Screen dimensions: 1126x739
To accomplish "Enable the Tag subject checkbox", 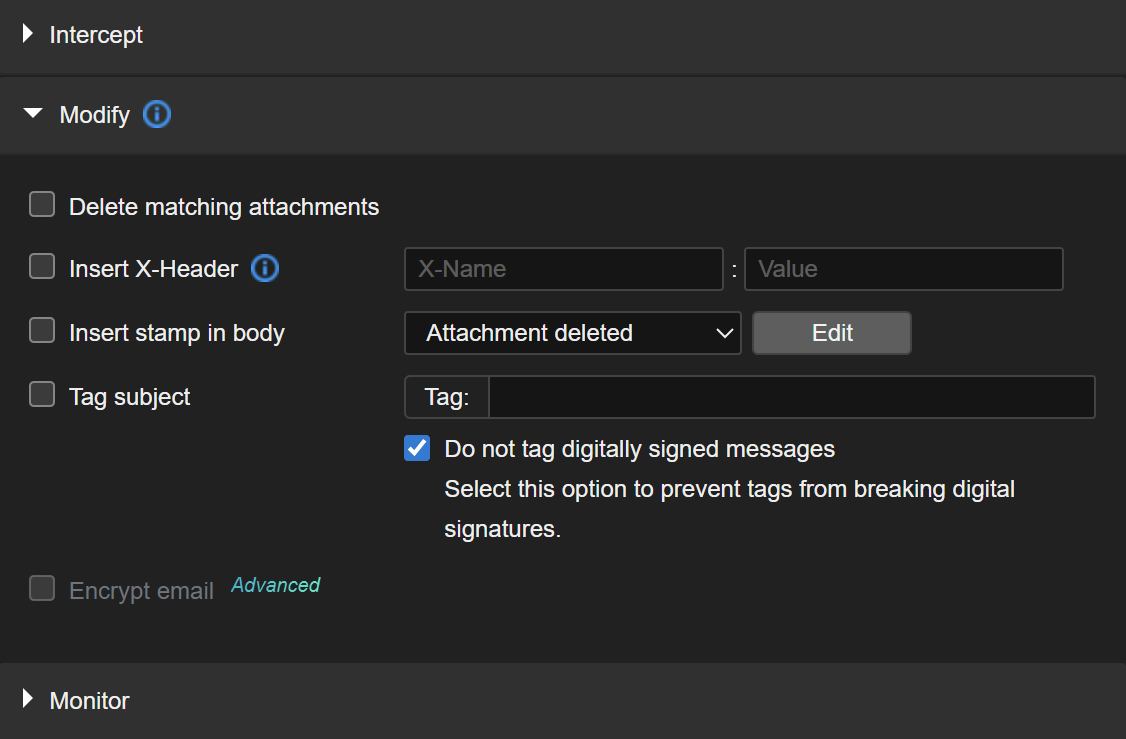I will point(42,396).
